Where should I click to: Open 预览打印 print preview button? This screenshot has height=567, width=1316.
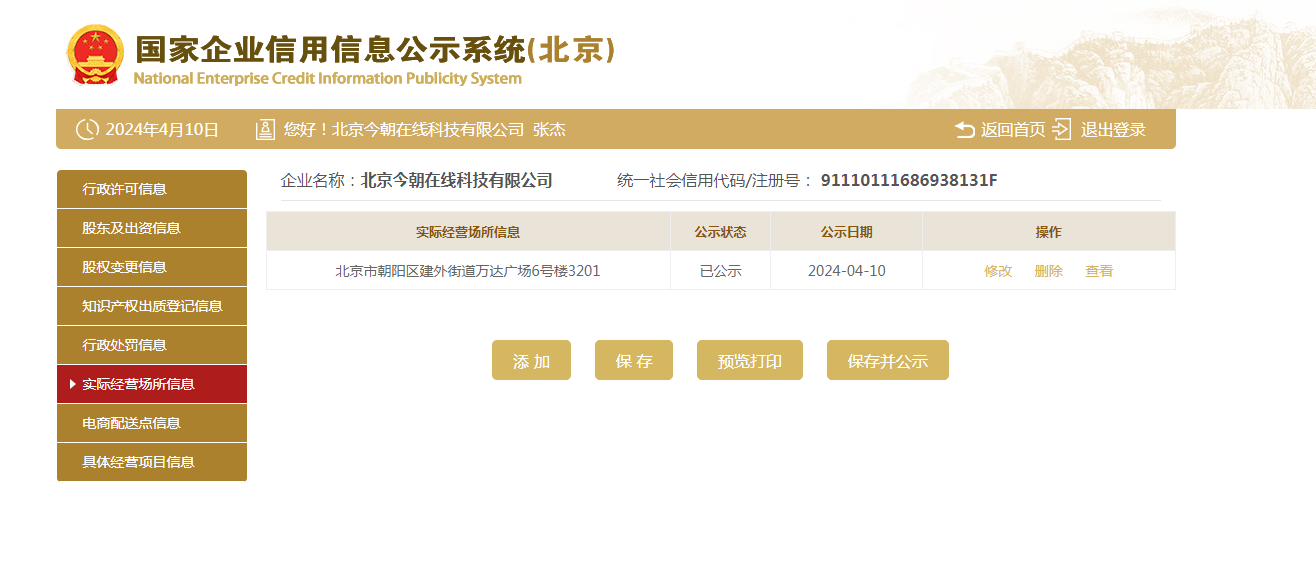750,360
